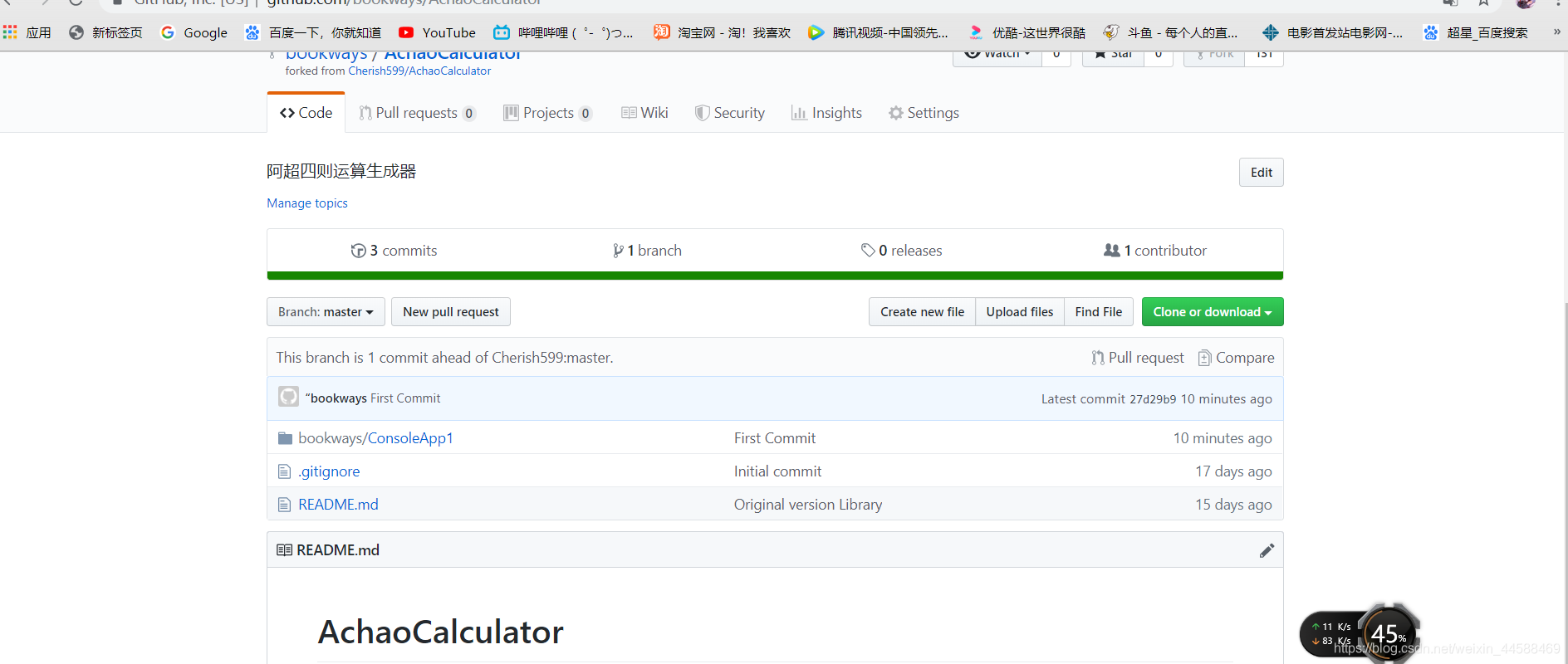The width and height of the screenshot is (1568, 664).
Task: Click the Create new file button
Action: [922, 312]
